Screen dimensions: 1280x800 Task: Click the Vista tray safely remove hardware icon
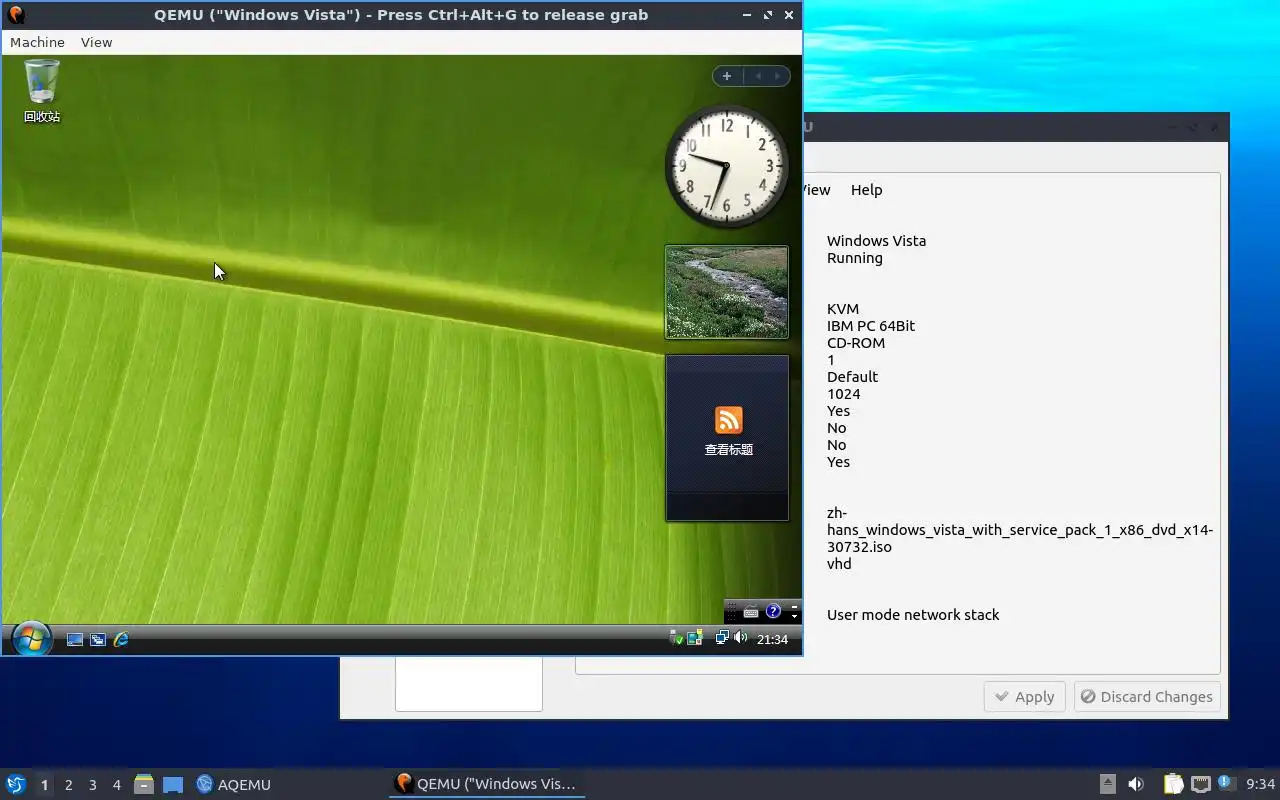(x=677, y=638)
